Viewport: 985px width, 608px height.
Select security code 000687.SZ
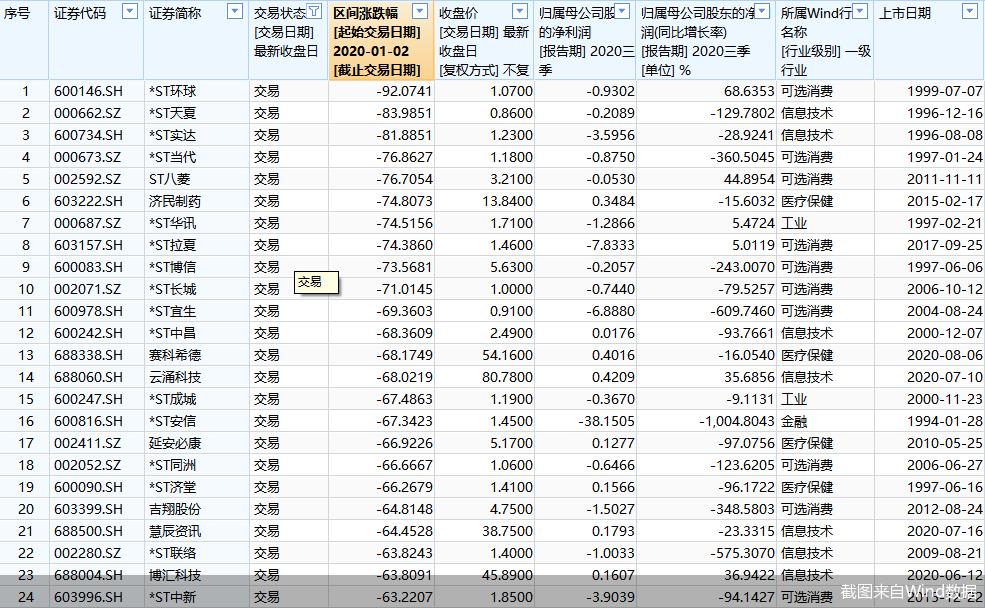(x=87, y=223)
